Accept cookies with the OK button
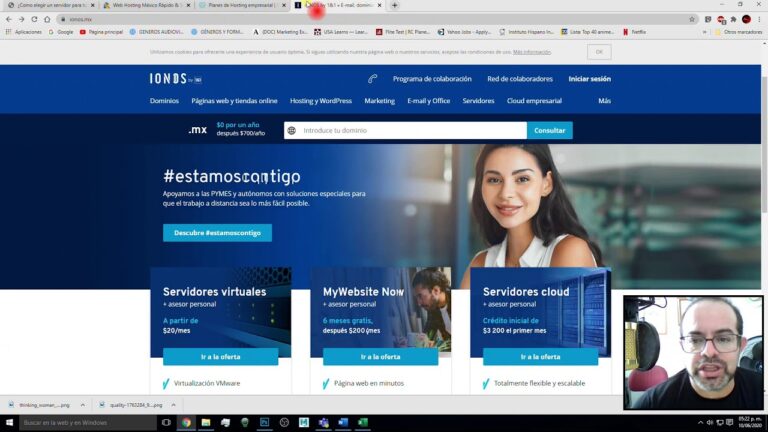This screenshot has height=432, width=768. [x=599, y=52]
